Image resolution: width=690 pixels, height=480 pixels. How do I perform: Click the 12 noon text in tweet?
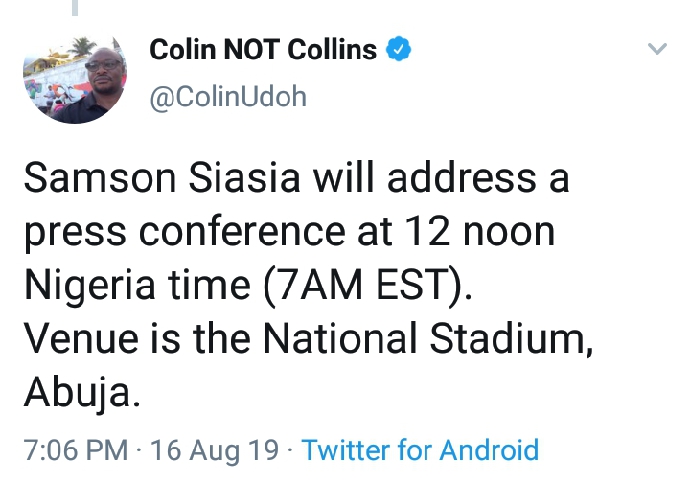click(x=480, y=231)
